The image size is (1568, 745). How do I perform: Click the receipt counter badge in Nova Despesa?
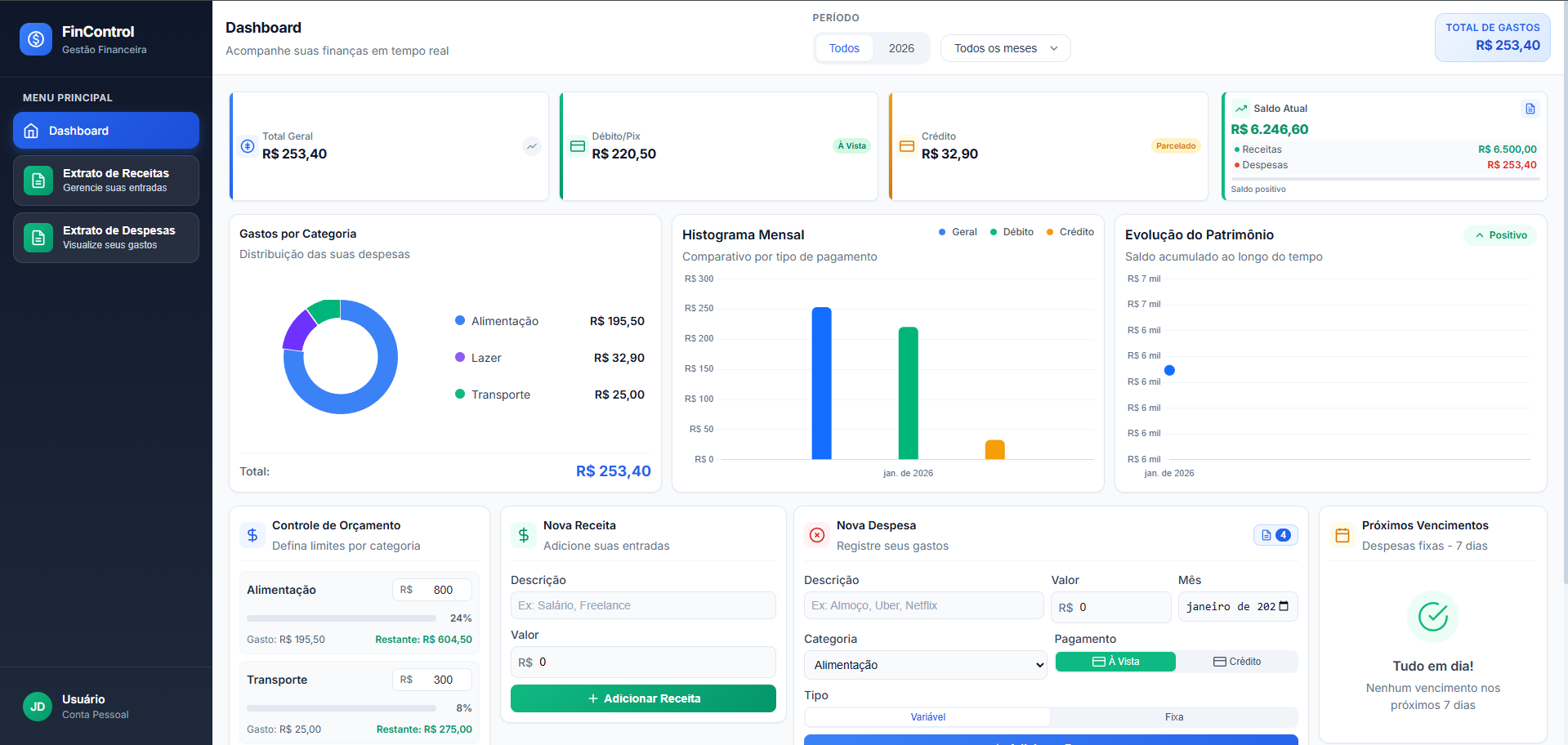1275,535
